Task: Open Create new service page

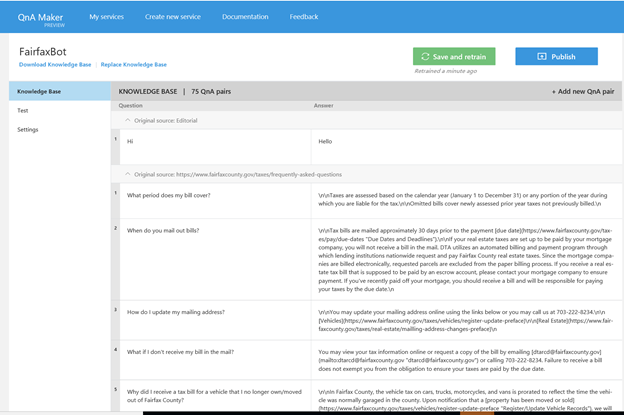Action: (x=173, y=17)
